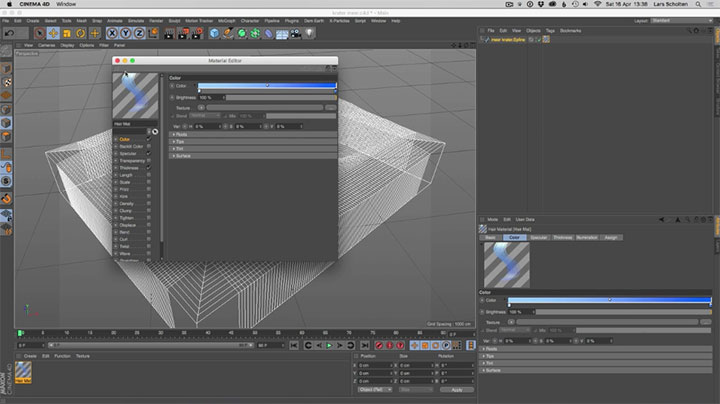Enable the Frizz channel checkbox

pos(149,189)
